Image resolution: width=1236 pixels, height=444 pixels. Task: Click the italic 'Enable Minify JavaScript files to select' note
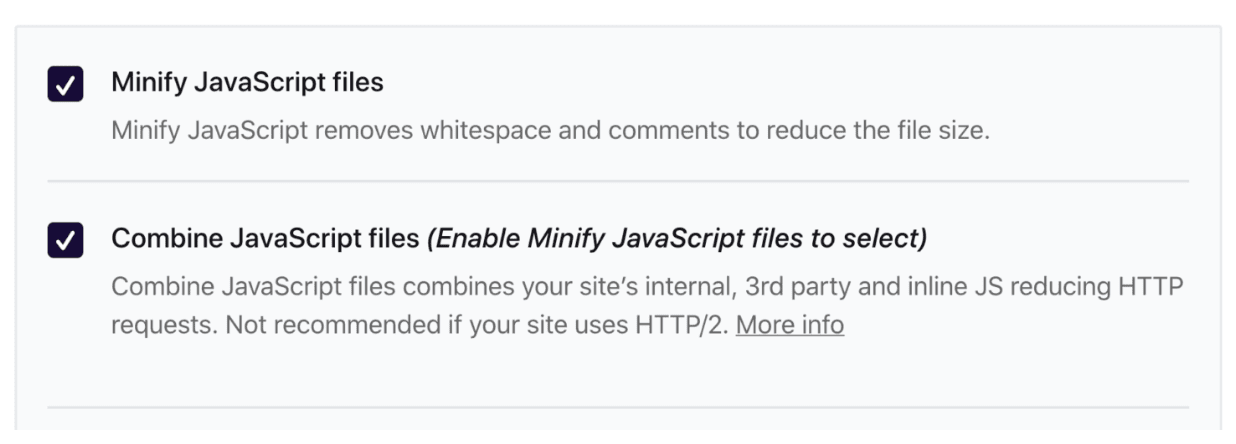[677, 239]
